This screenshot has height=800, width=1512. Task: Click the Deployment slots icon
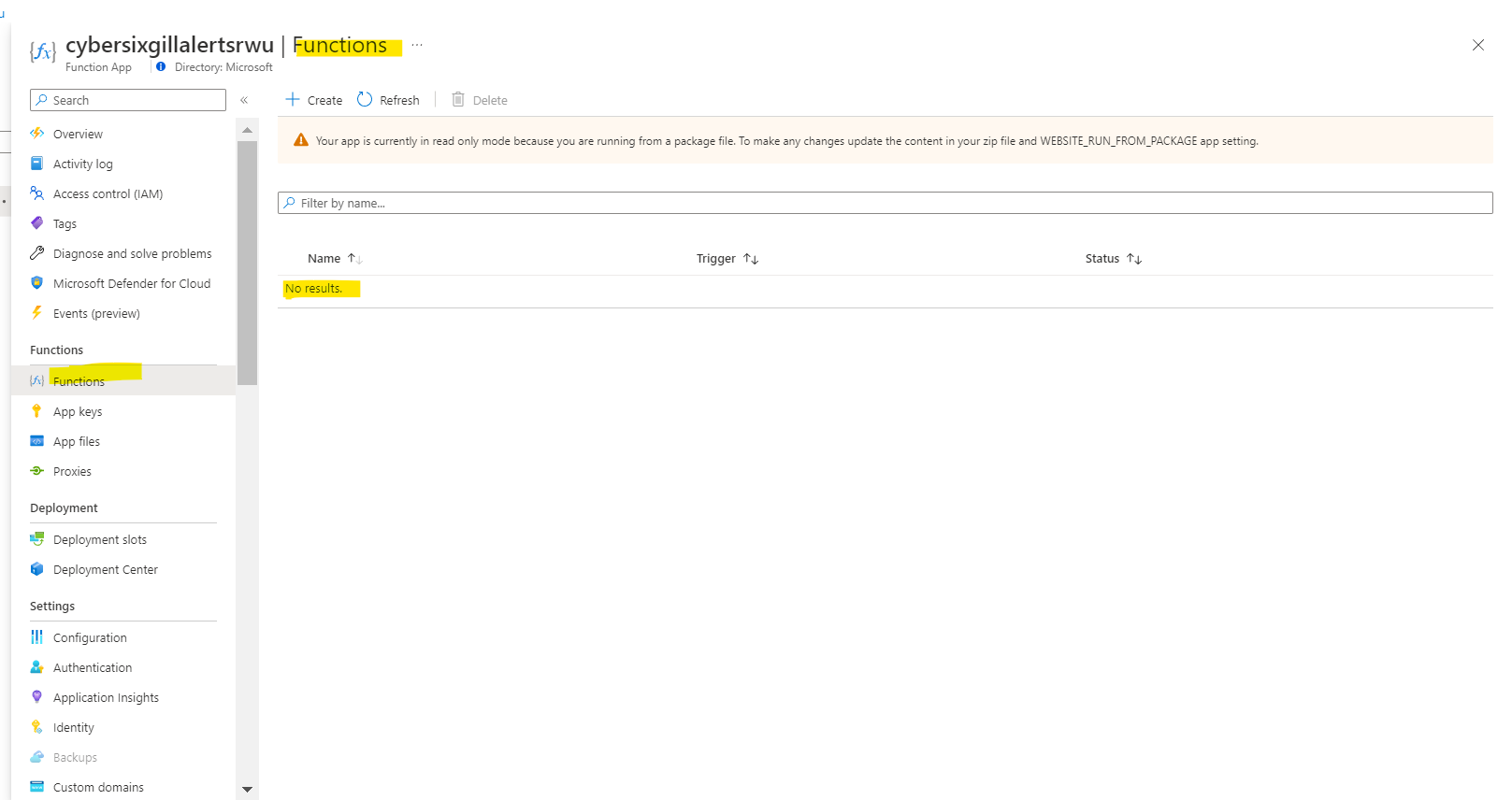pyautogui.click(x=37, y=539)
